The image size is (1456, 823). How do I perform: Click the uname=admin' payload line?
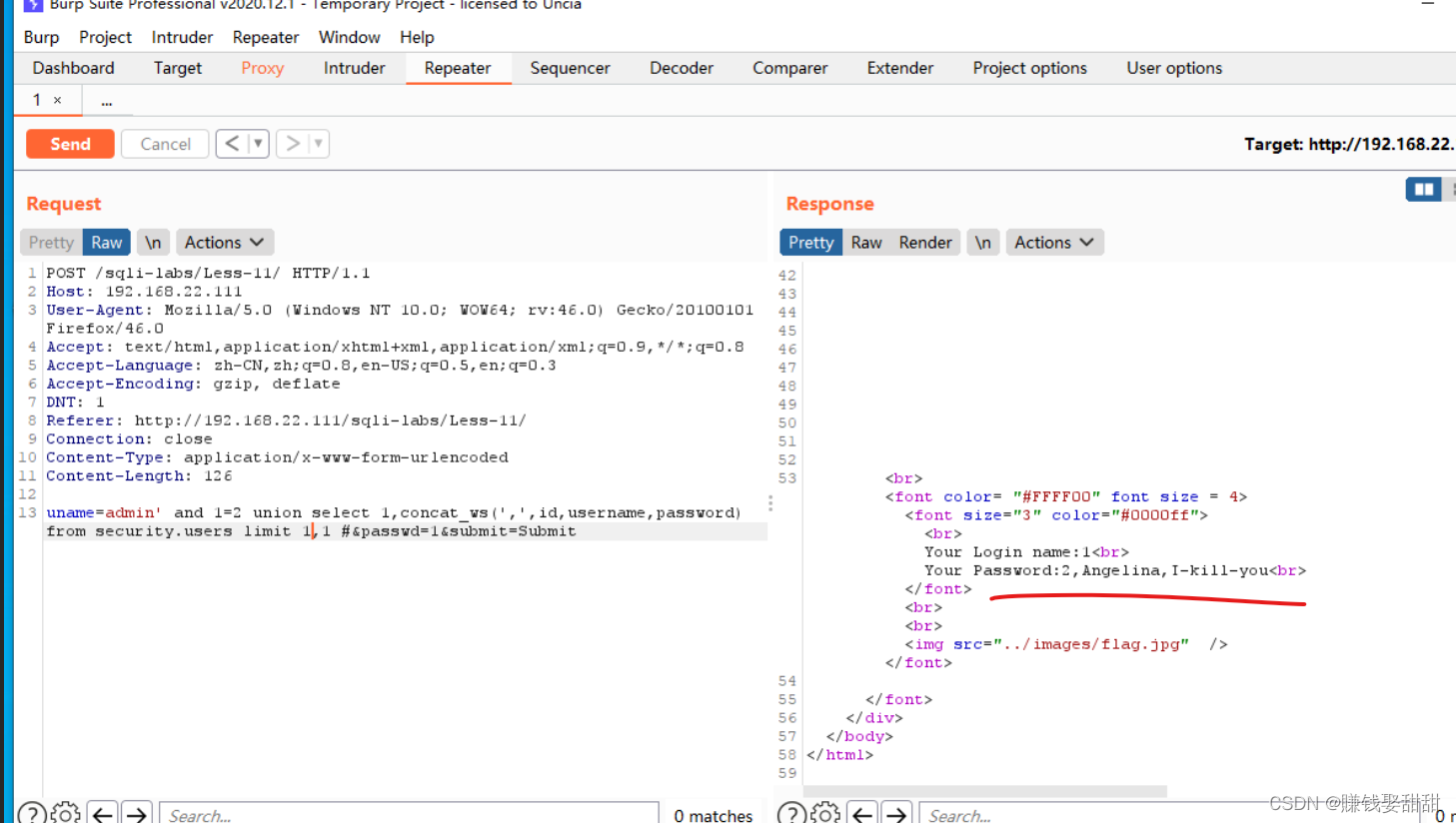coord(394,513)
